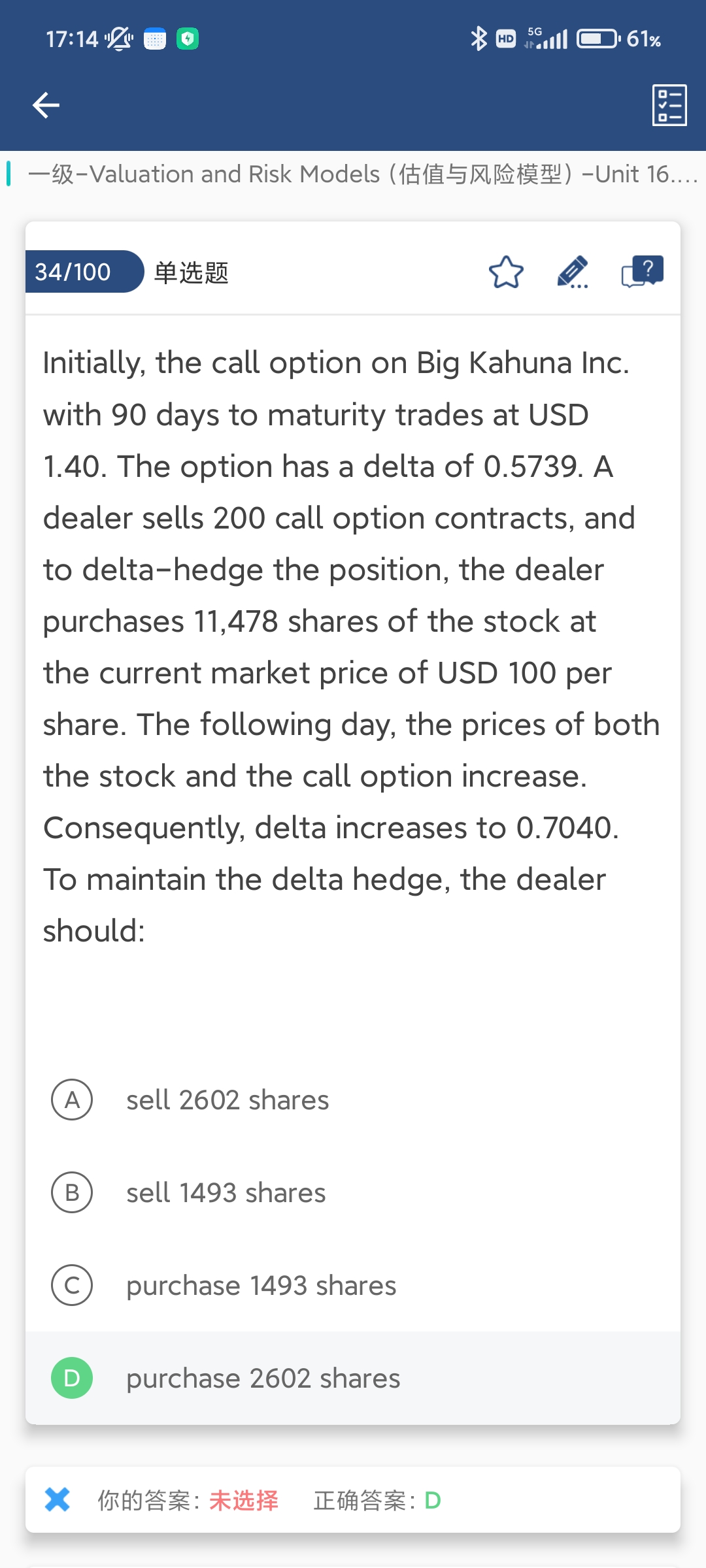This screenshot has width=706, height=1568.
Task: Select the green option D circle
Action: (x=72, y=1378)
